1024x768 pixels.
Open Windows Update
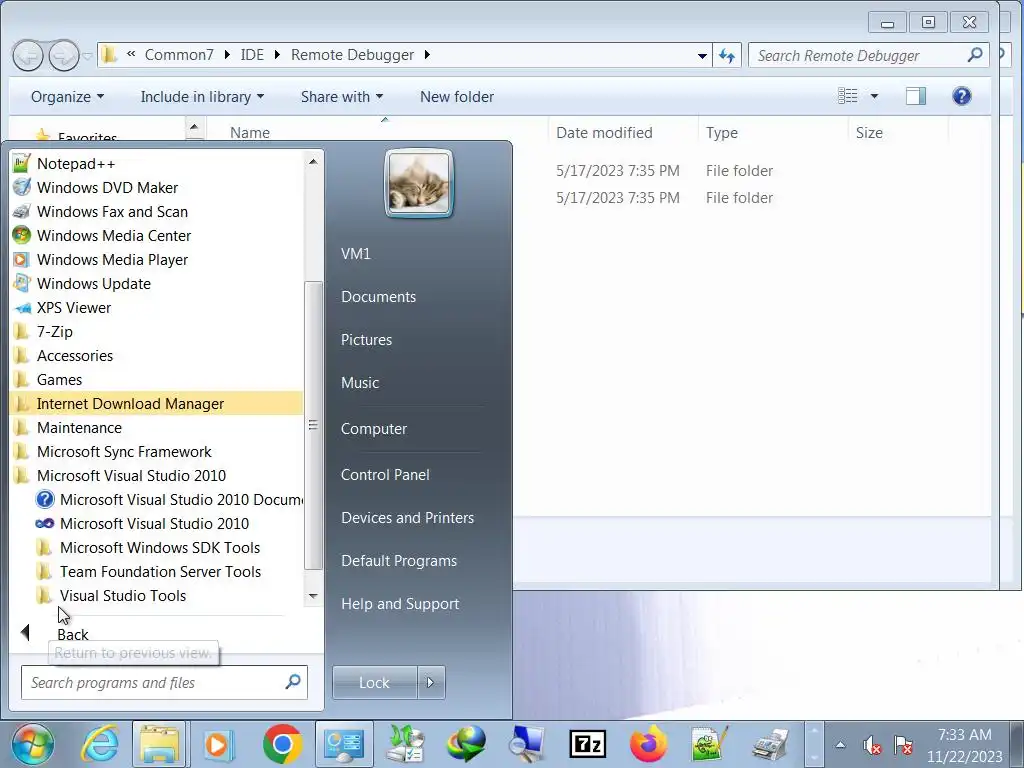click(93, 284)
